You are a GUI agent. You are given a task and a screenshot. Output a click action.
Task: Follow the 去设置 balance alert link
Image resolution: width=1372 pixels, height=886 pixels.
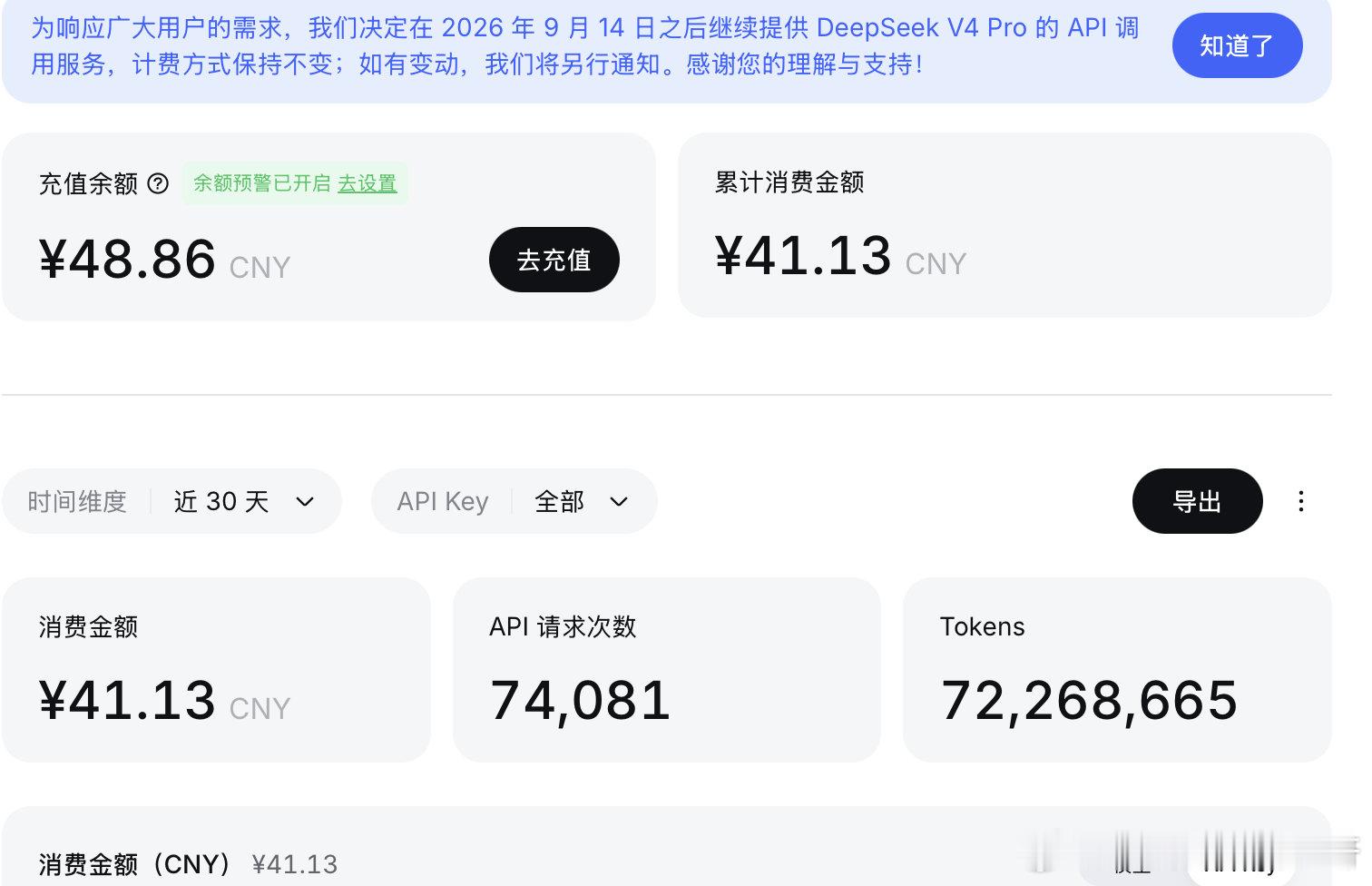(367, 183)
